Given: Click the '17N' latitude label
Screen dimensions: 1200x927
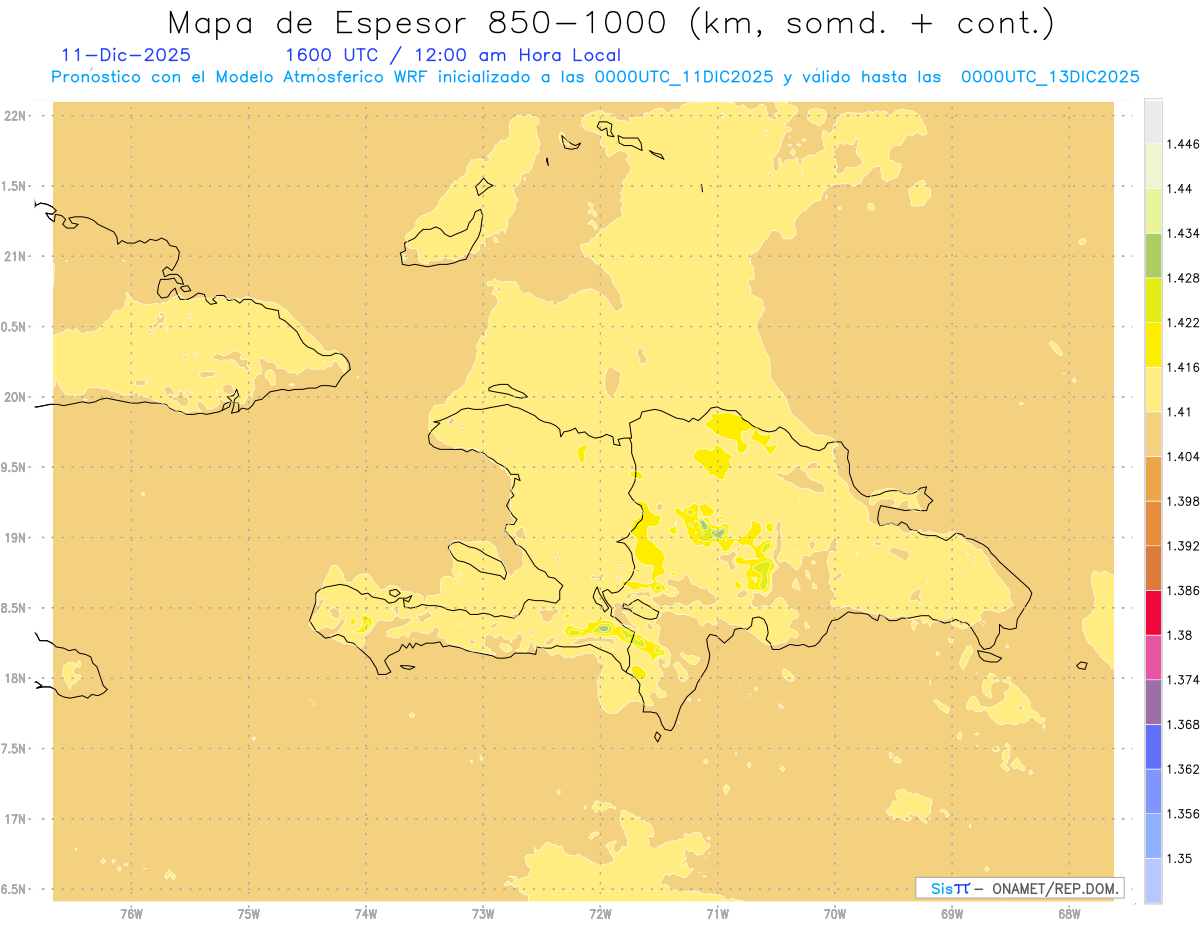Looking at the screenshot, I should coord(17,819).
